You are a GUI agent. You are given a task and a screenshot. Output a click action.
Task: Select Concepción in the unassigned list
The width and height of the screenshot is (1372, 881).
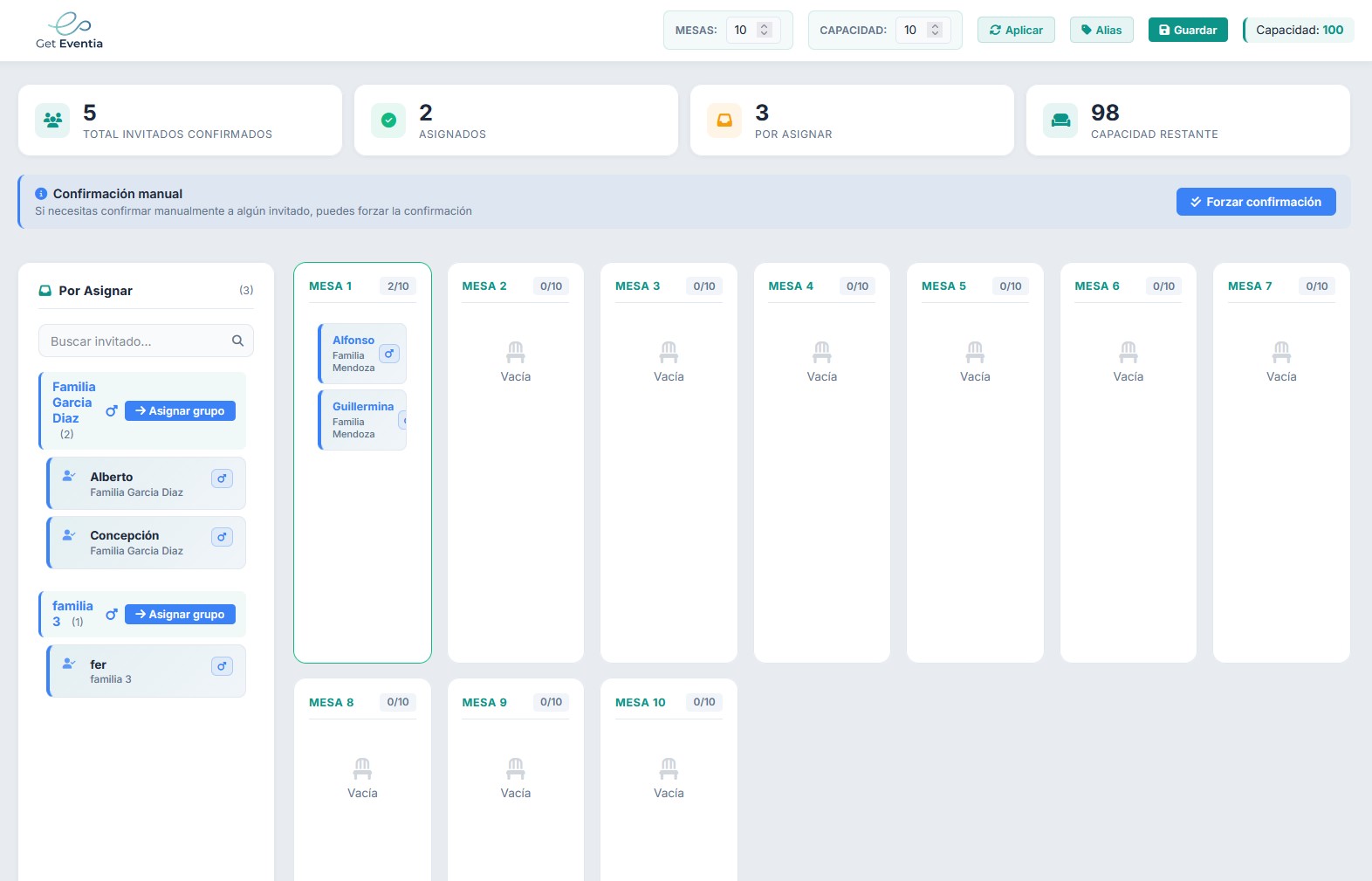point(146,542)
